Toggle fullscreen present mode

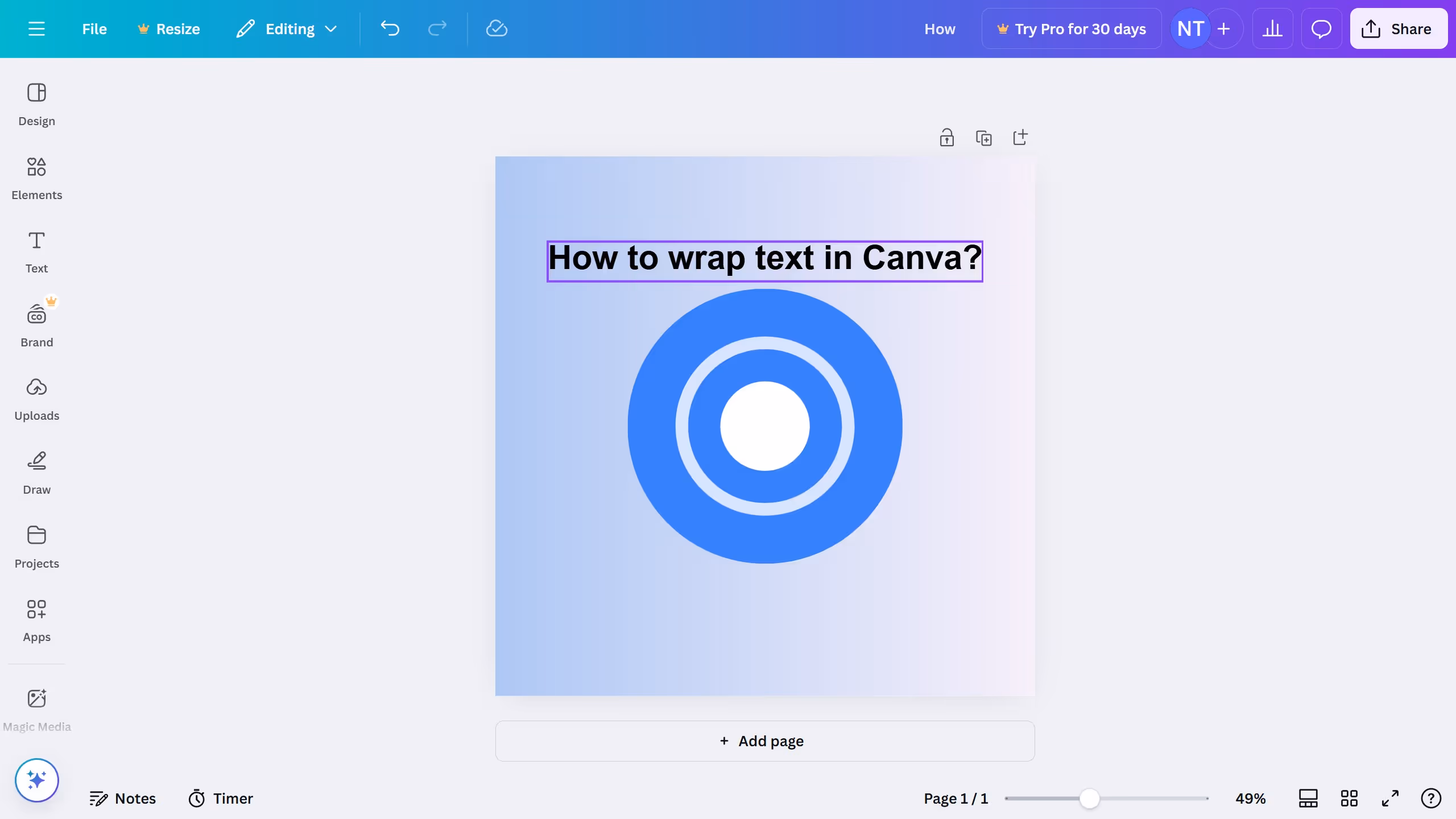tap(1390, 799)
